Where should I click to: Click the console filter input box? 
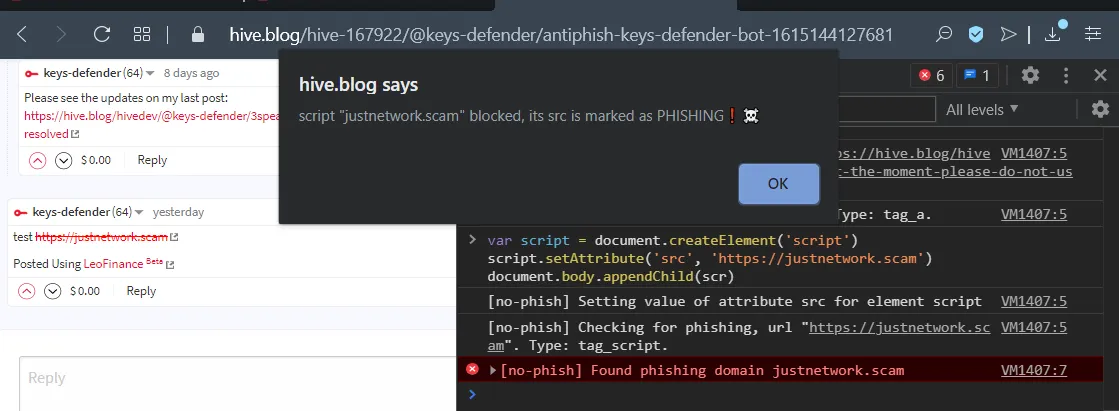(886, 109)
